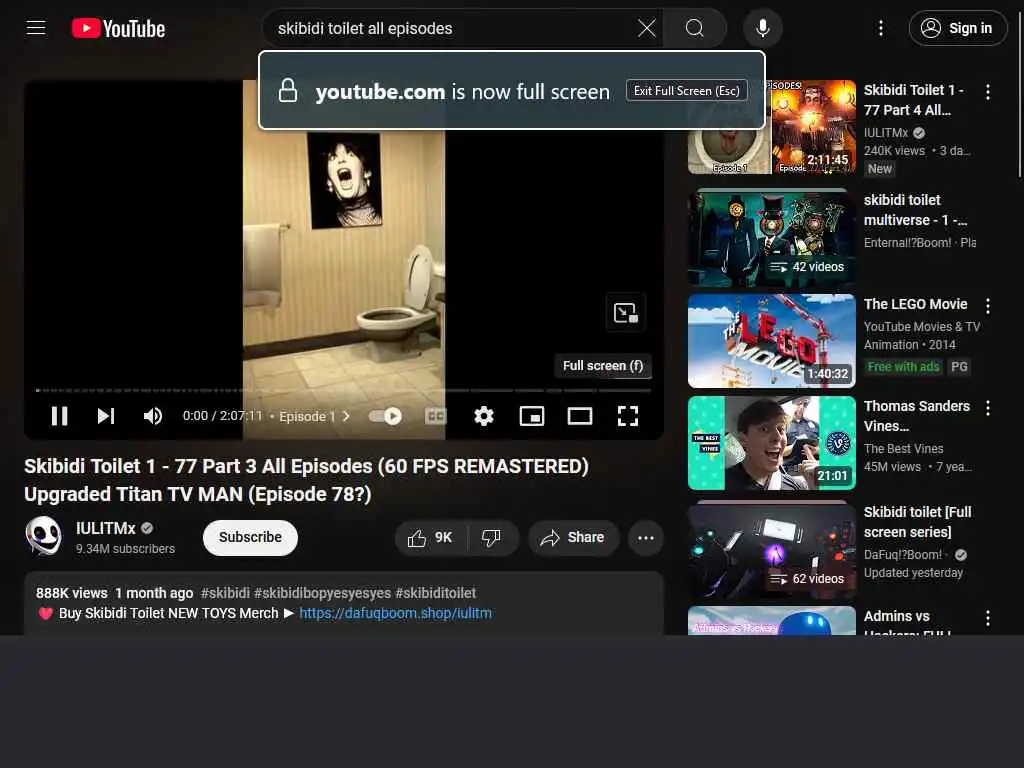Click the Share button
Viewport: 1024px width, 768px height.
coord(573,537)
